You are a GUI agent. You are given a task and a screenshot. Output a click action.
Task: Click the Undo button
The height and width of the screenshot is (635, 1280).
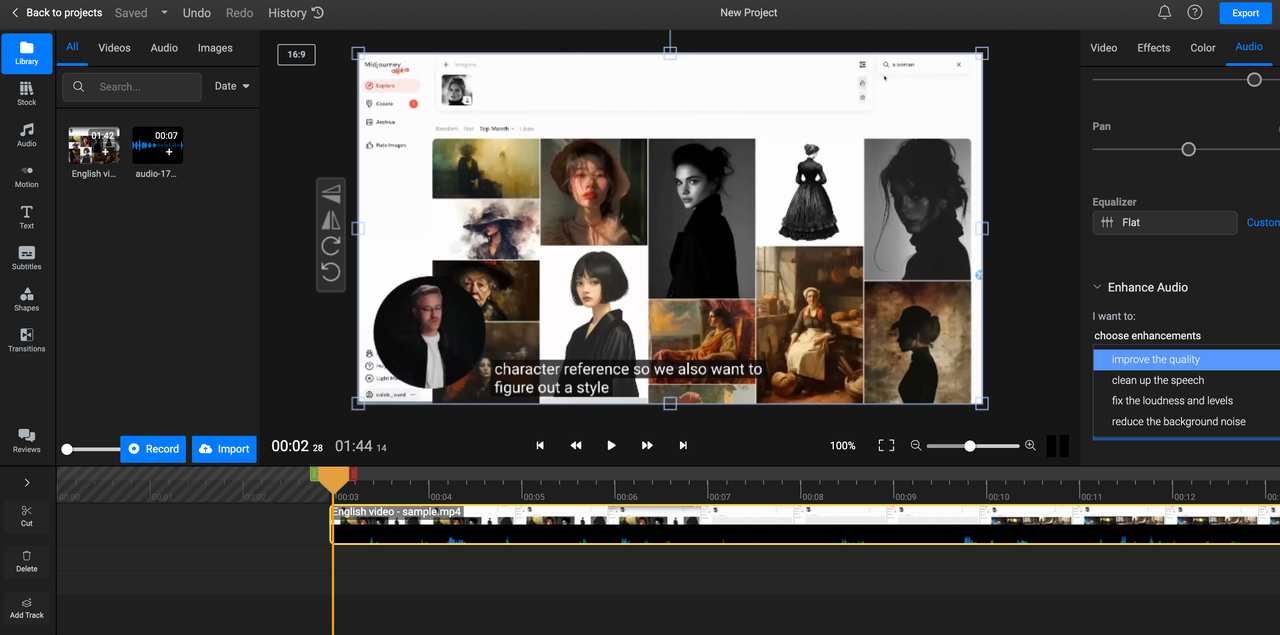197,13
